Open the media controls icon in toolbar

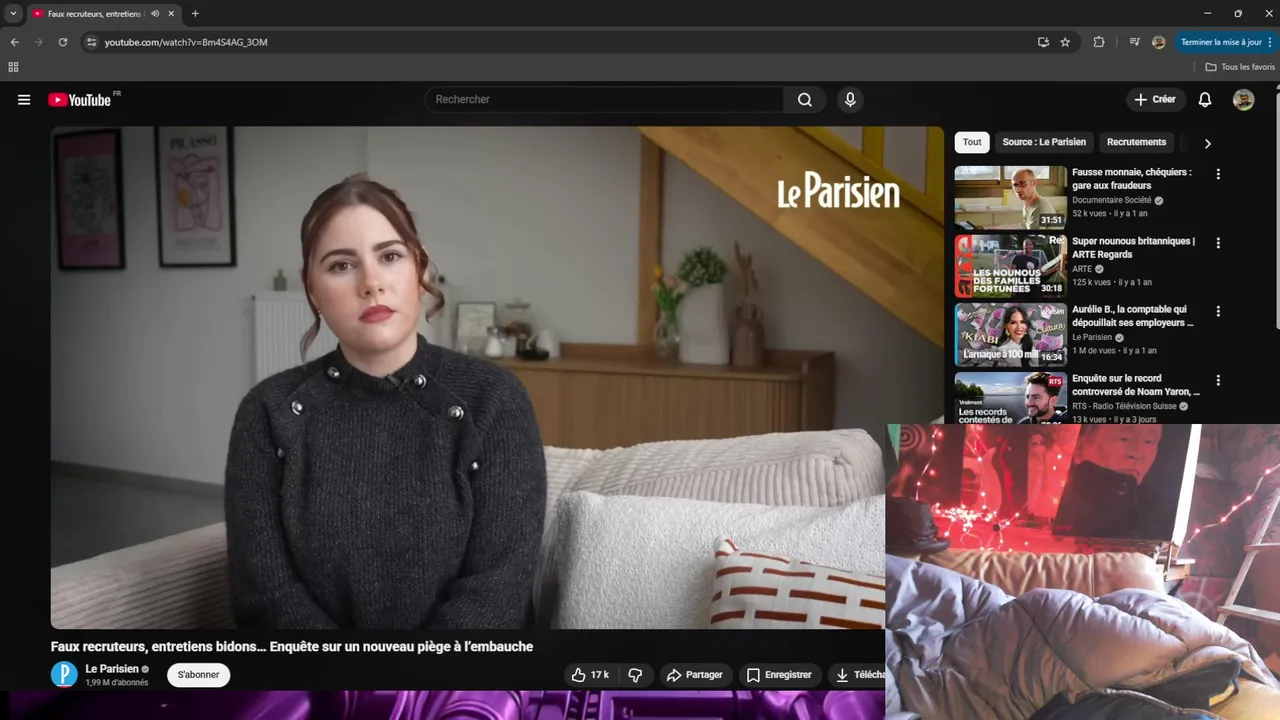1134,42
